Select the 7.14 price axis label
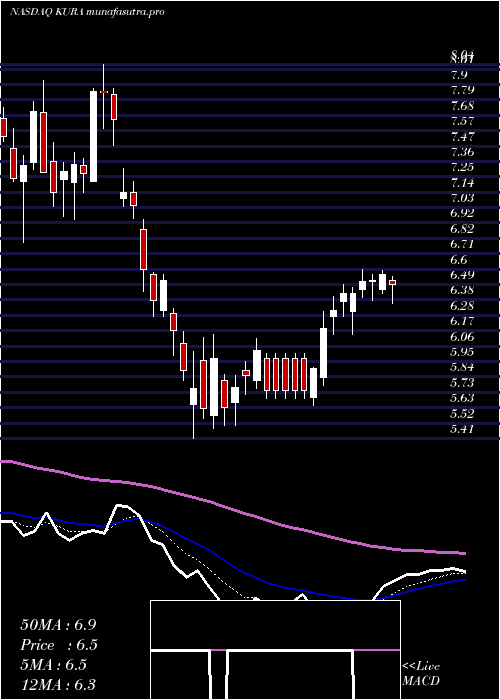 pos(462,183)
